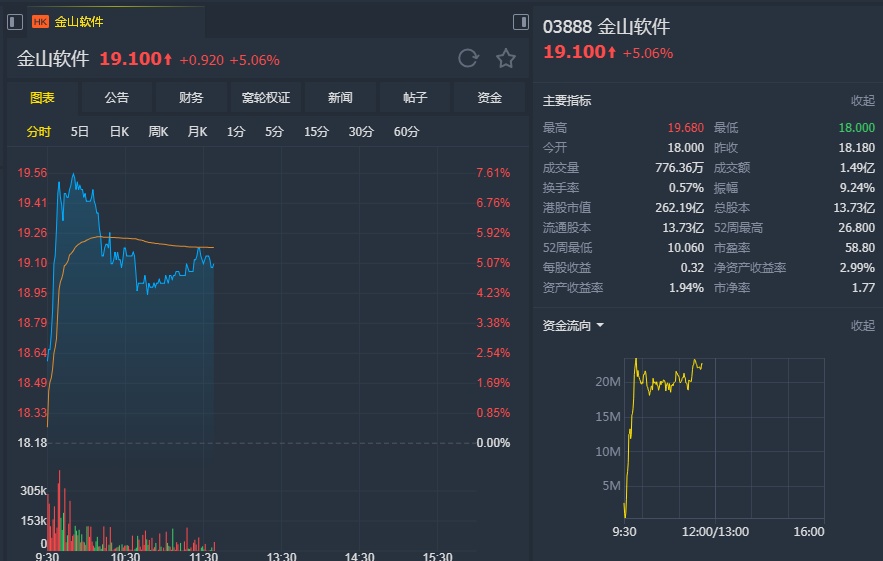Expand the 资金流向 dropdown arrow
Image resolution: width=883 pixels, height=561 pixels.
pos(600,326)
